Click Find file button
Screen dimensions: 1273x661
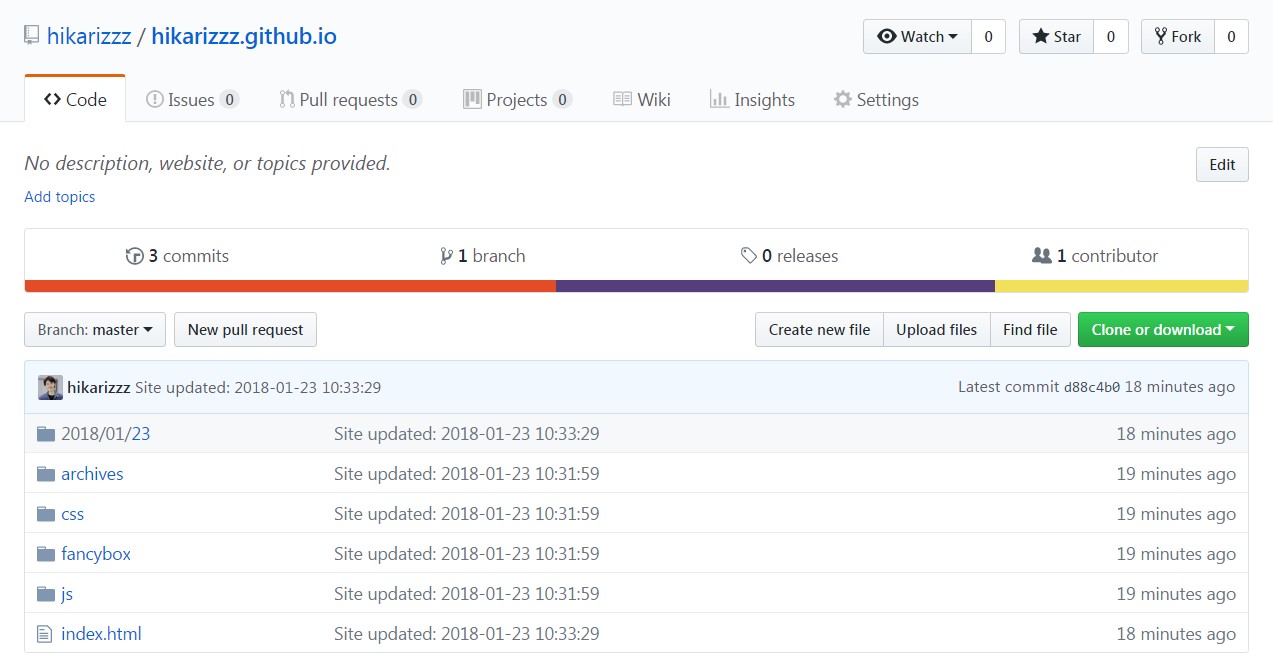[1030, 329]
